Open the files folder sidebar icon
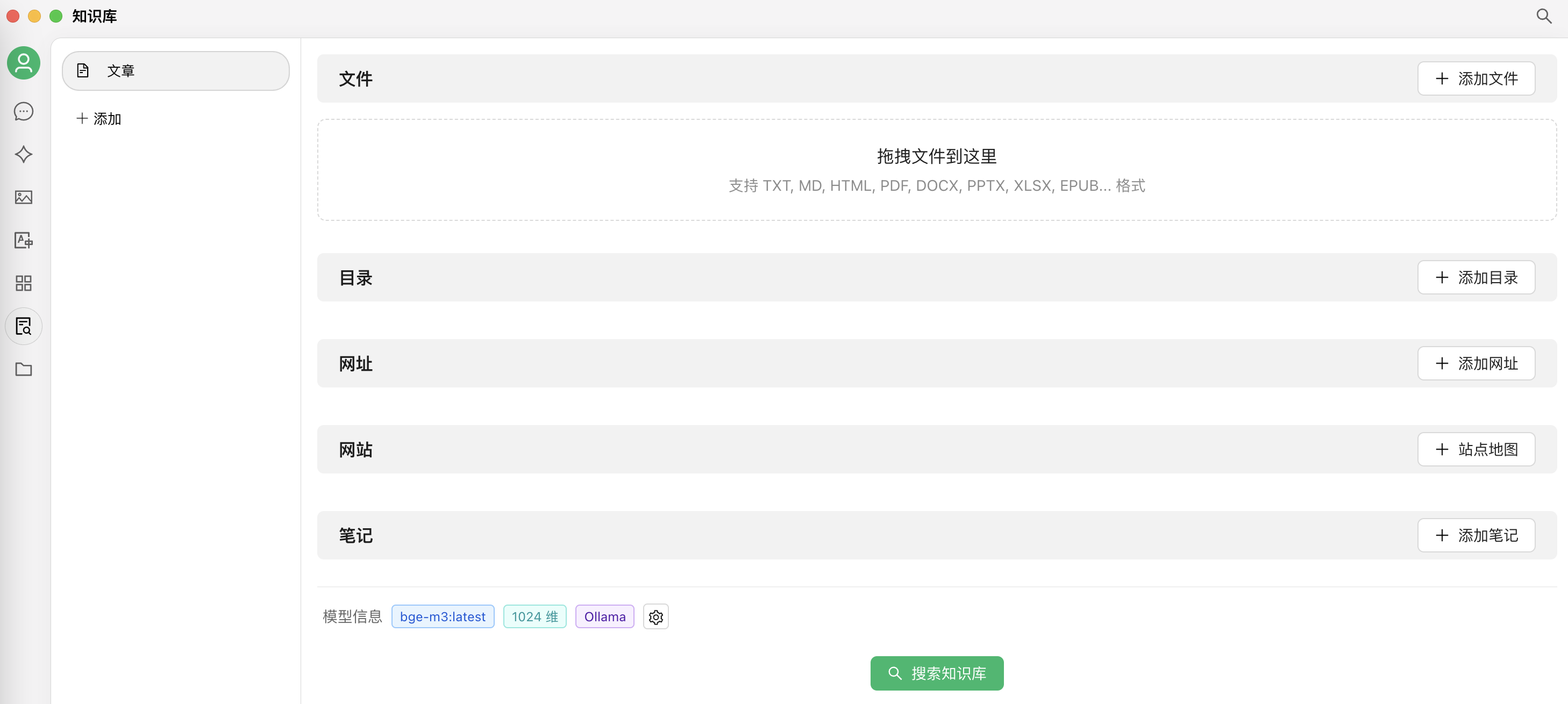 click(x=23, y=369)
